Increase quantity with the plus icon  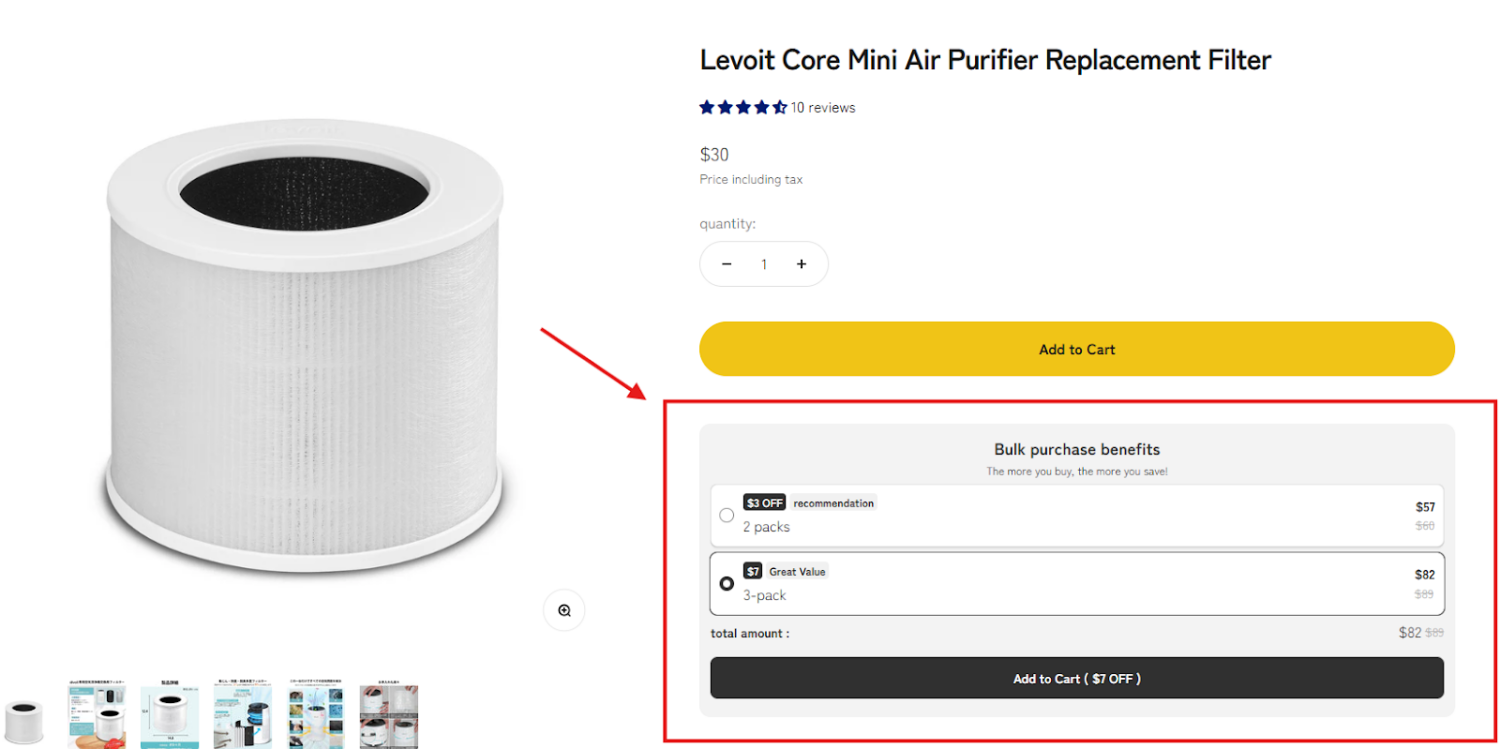pyautogui.click(x=801, y=264)
